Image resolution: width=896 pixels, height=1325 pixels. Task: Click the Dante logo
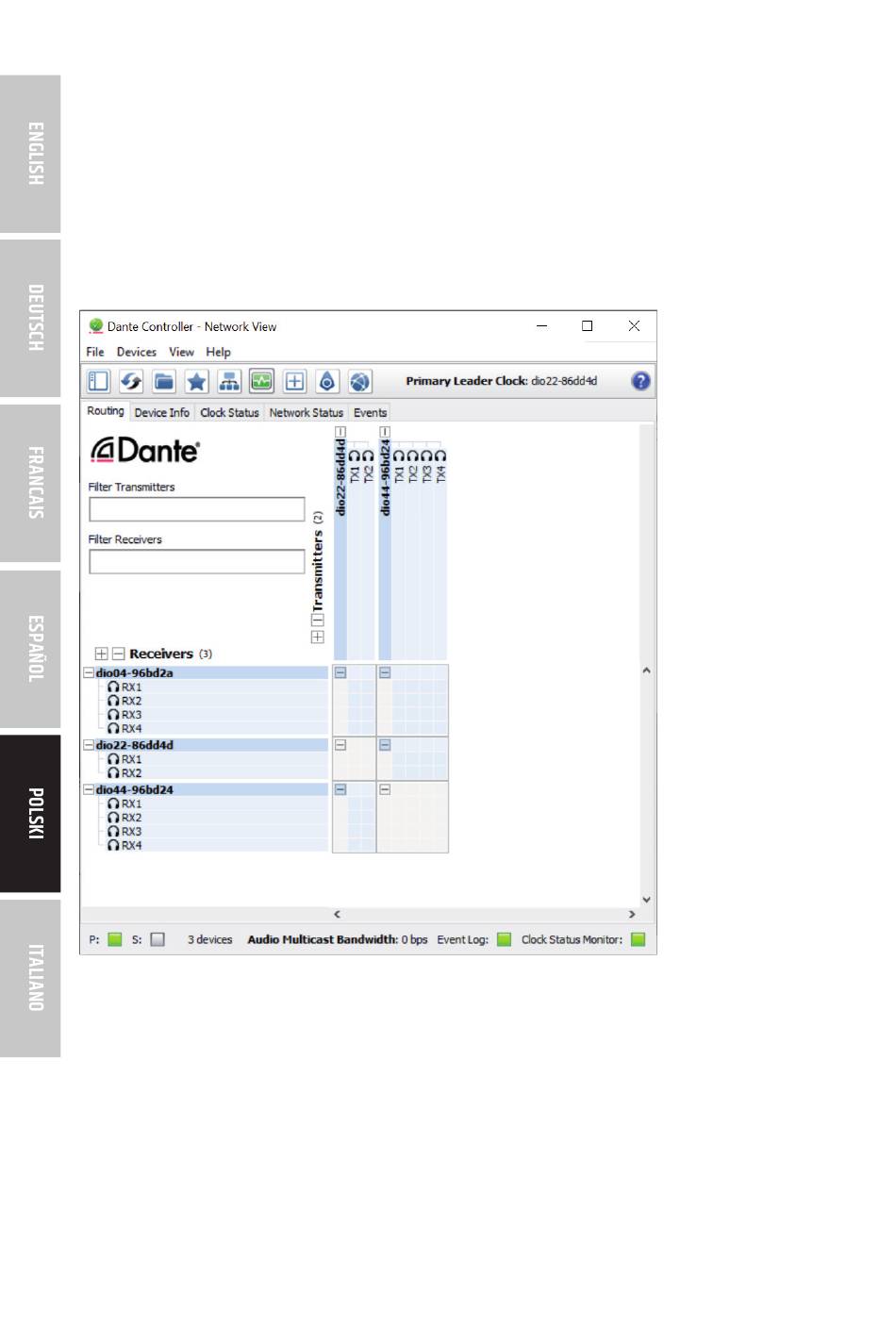(x=144, y=451)
